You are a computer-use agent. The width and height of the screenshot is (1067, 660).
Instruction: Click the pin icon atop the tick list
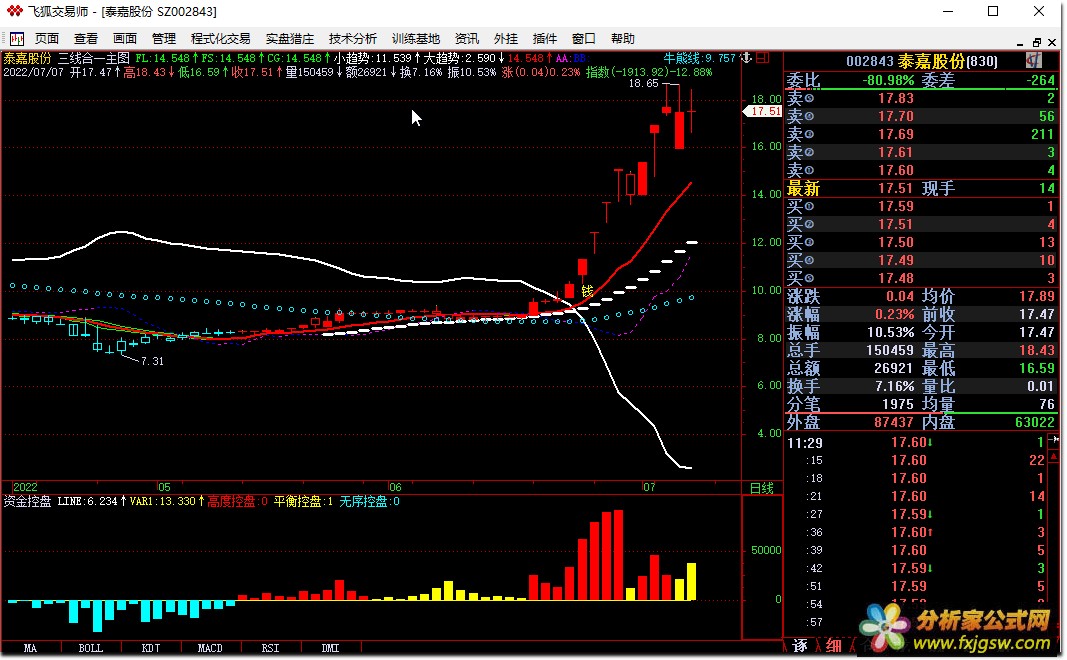(x=1055, y=440)
